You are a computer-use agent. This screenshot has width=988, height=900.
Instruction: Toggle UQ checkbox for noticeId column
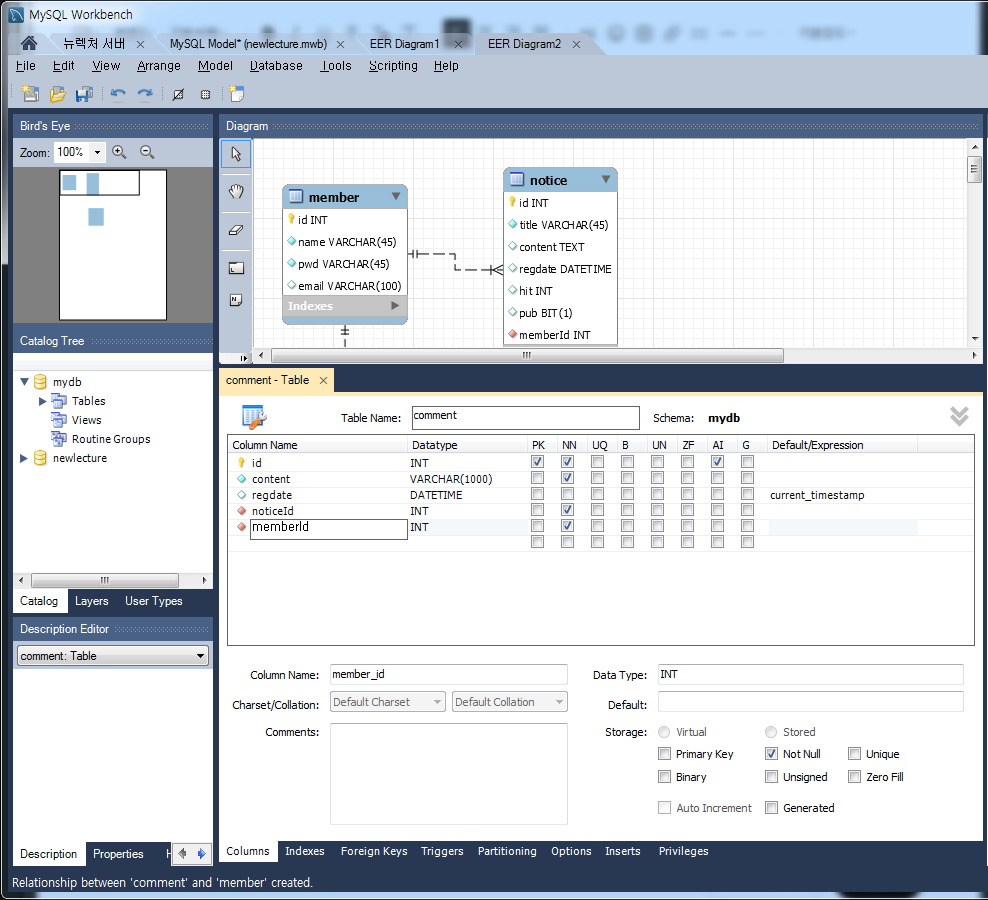tap(597, 509)
